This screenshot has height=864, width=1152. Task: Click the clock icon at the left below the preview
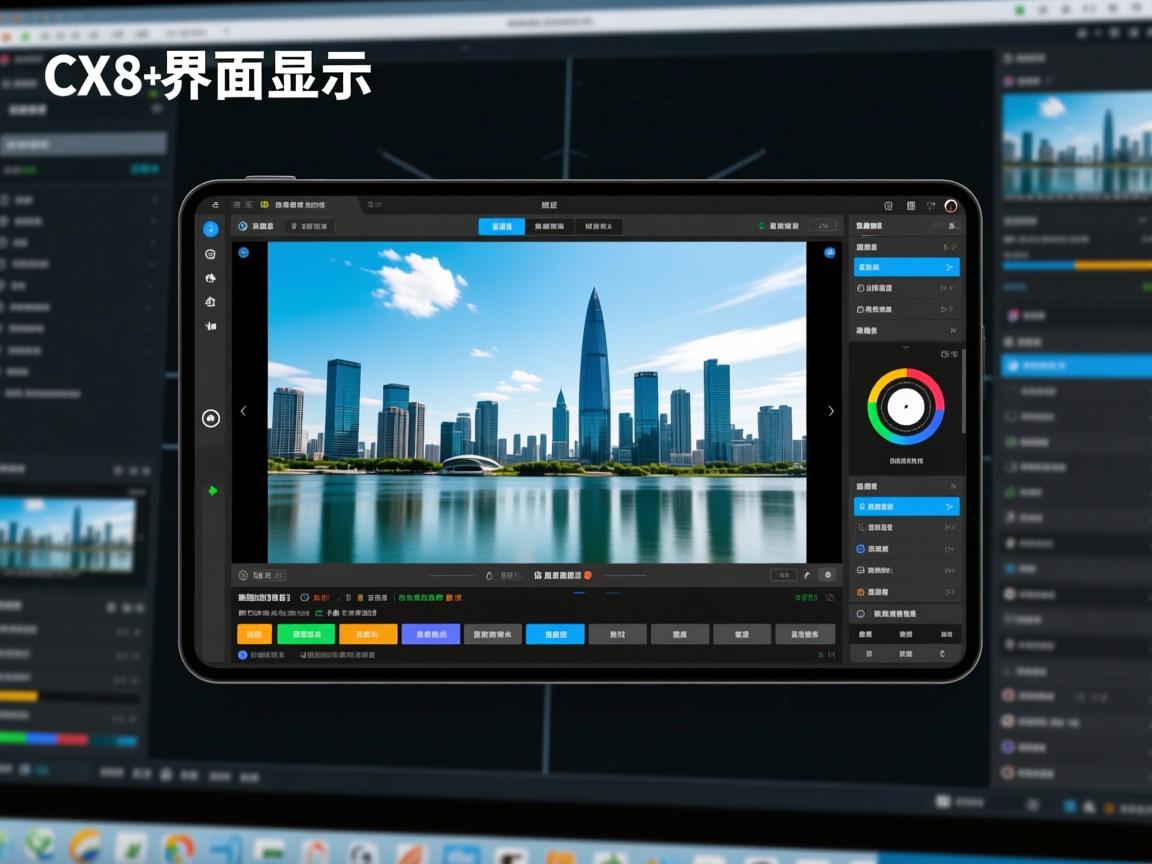pyautogui.click(x=243, y=575)
